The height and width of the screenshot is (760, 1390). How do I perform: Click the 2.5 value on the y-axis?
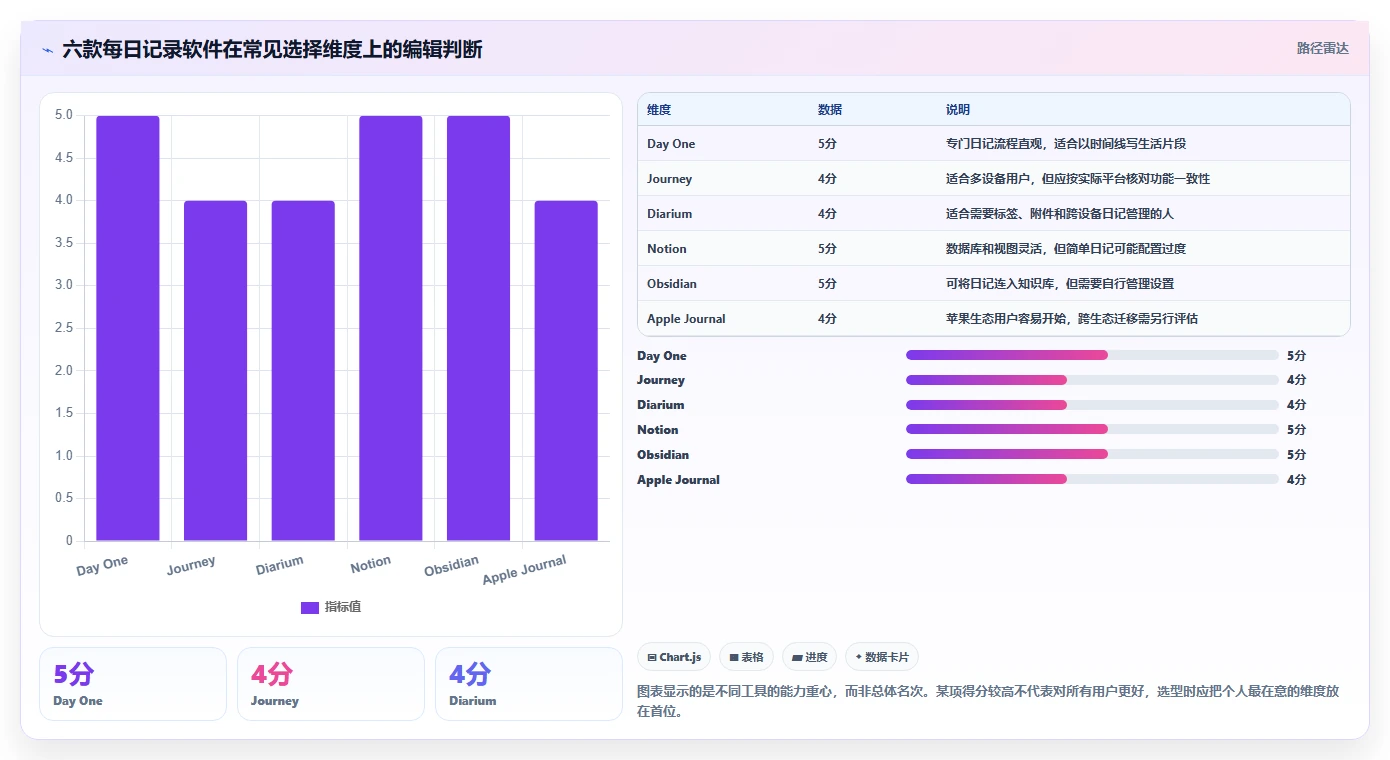coord(63,328)
